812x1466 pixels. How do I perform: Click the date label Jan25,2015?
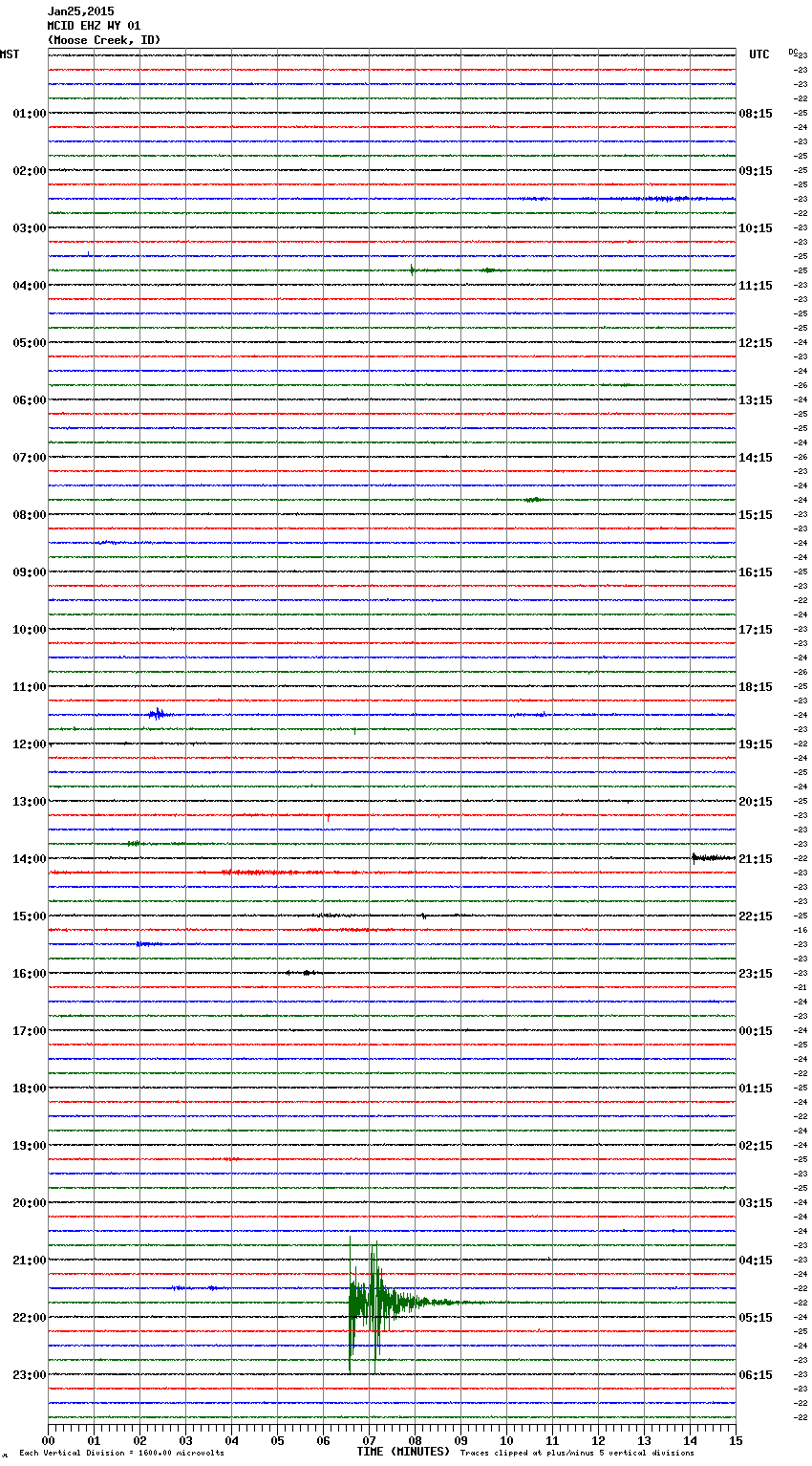80,11
